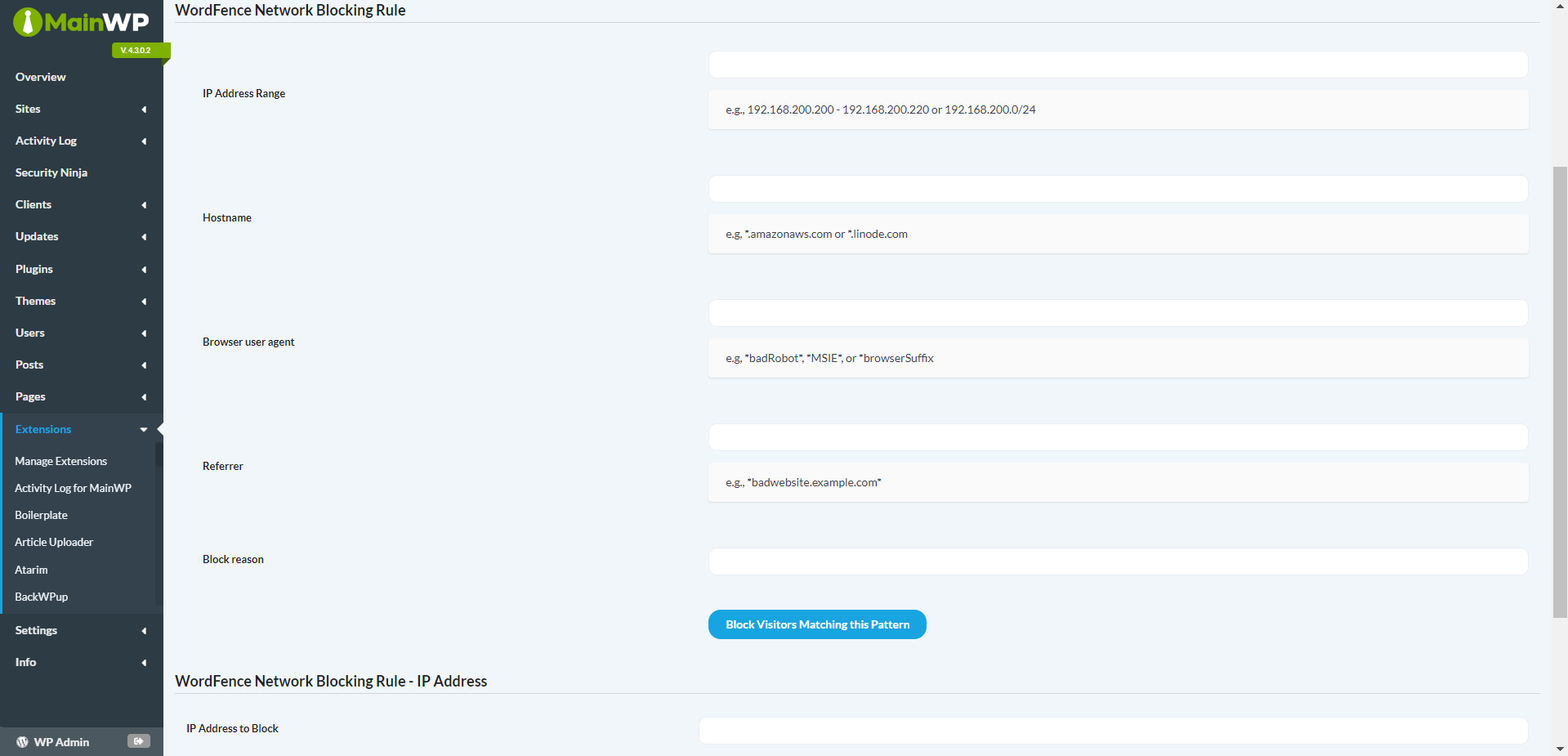Expand the Sites menu arrow
1568x756 pixels.
(144, 110)
